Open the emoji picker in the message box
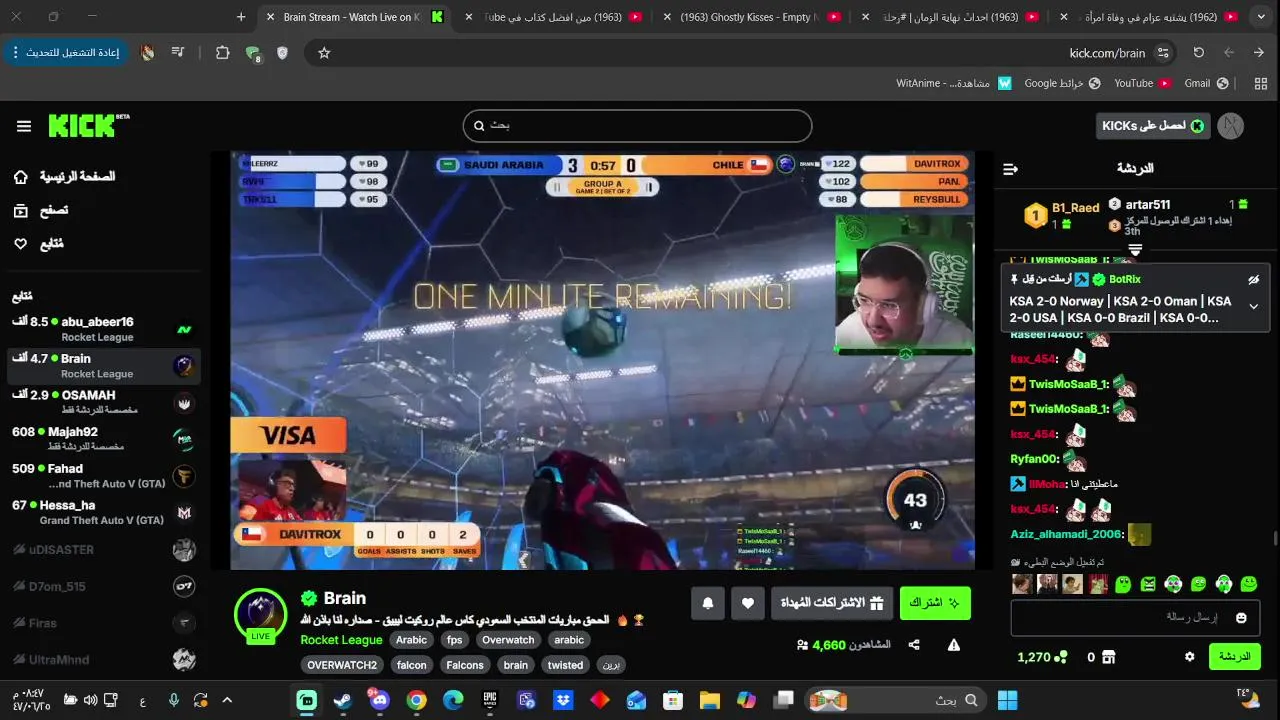 [1241, 618]
